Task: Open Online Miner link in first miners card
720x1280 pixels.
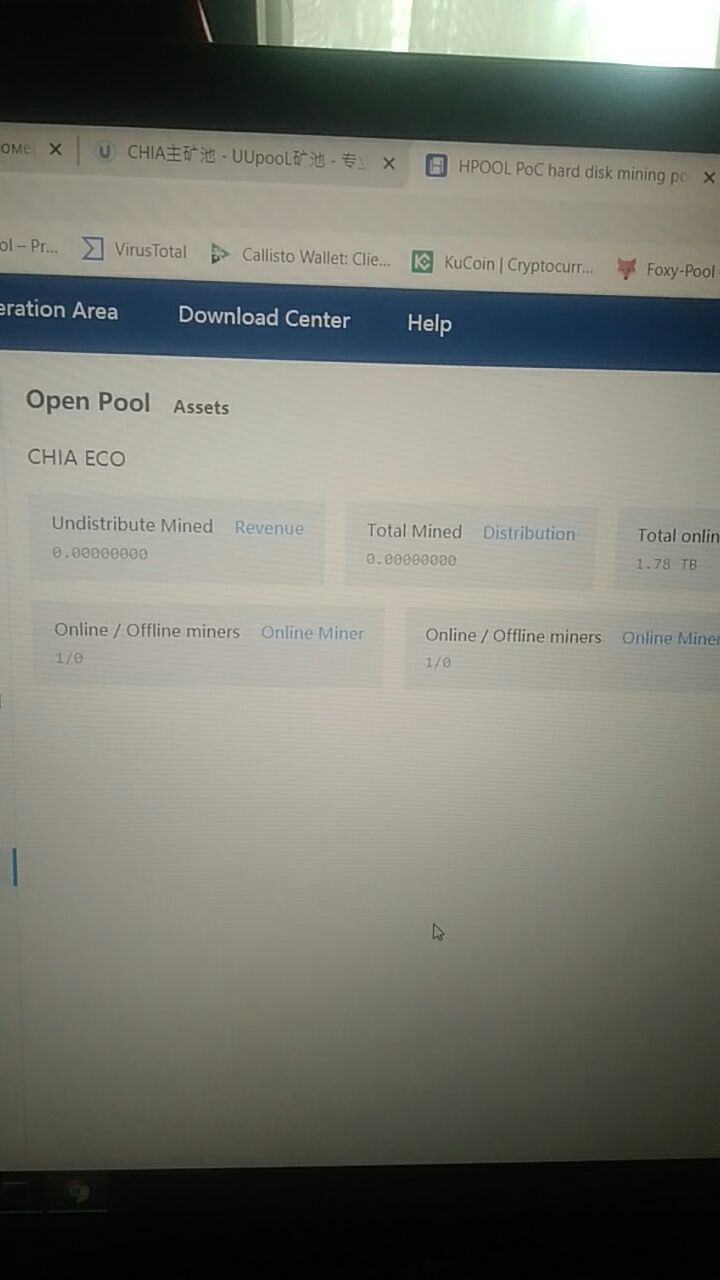Action: pos(312,632)
